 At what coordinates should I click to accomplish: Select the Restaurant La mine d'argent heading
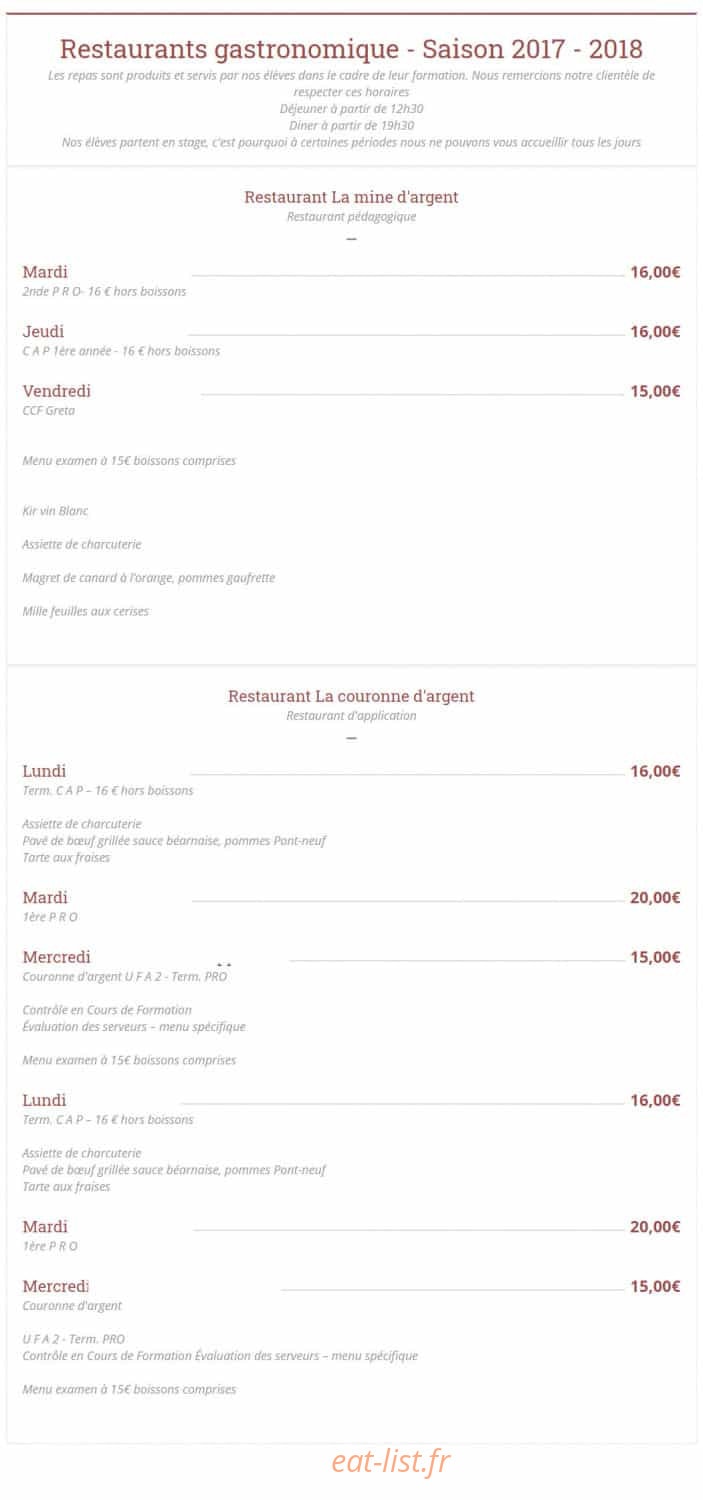pos(351,197)
